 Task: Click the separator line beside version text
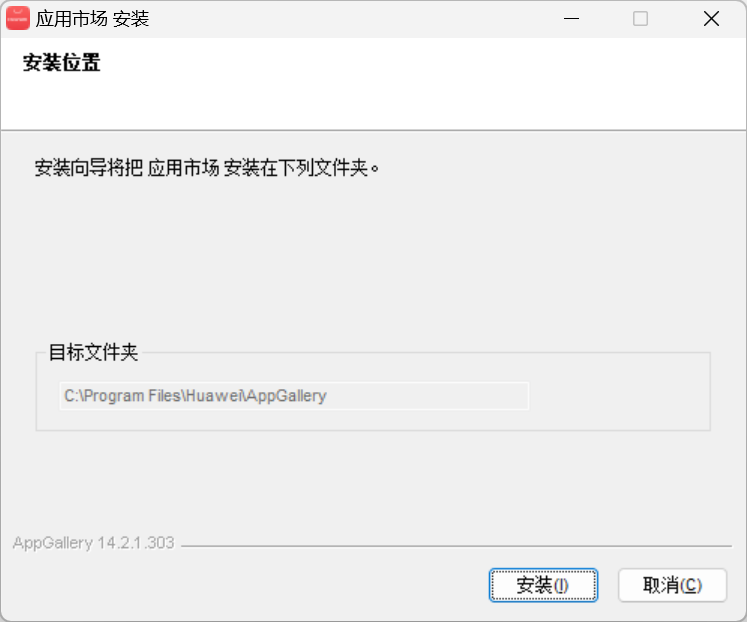coord(450,546)
